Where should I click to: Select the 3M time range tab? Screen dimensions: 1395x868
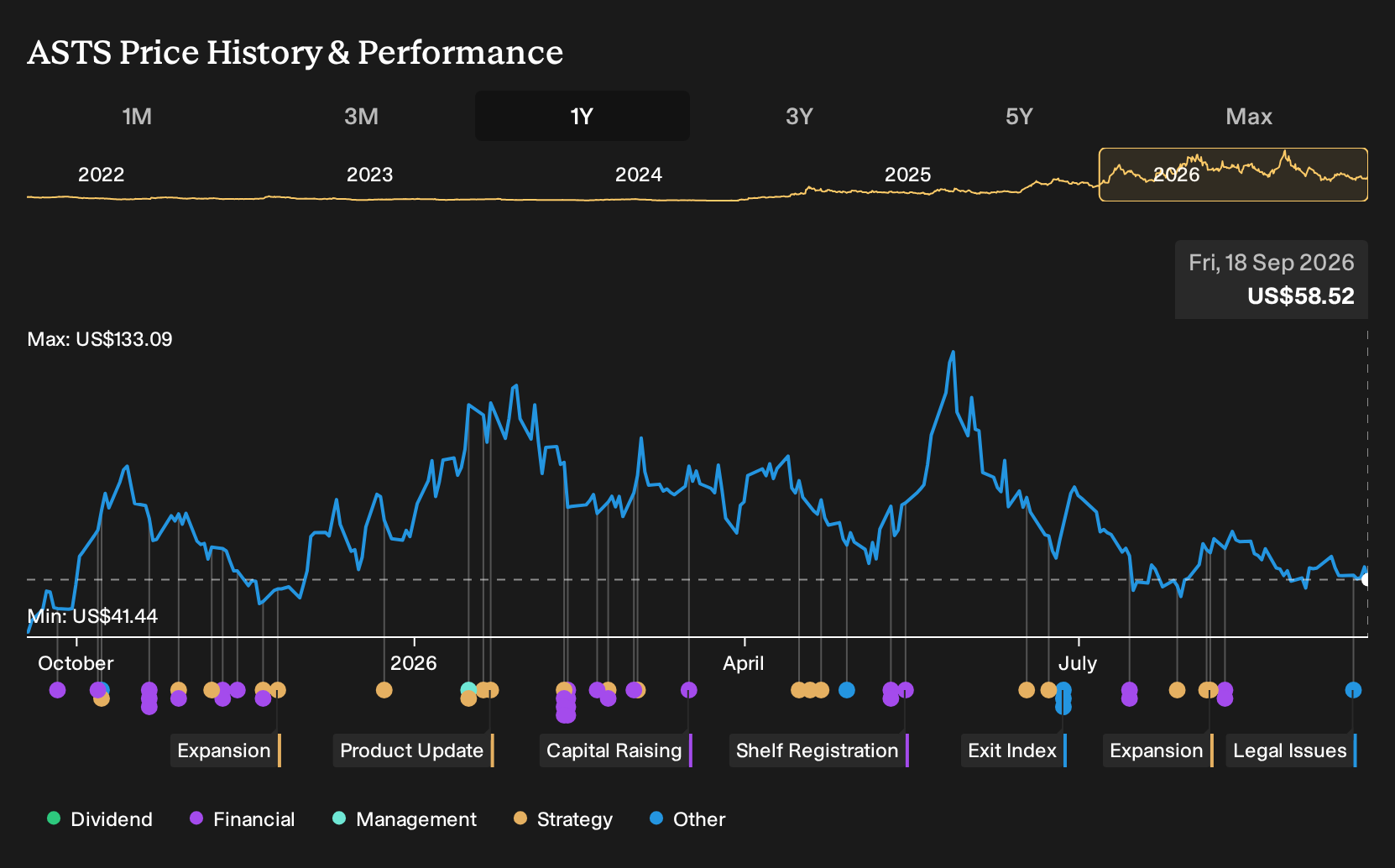pos(361,116)
